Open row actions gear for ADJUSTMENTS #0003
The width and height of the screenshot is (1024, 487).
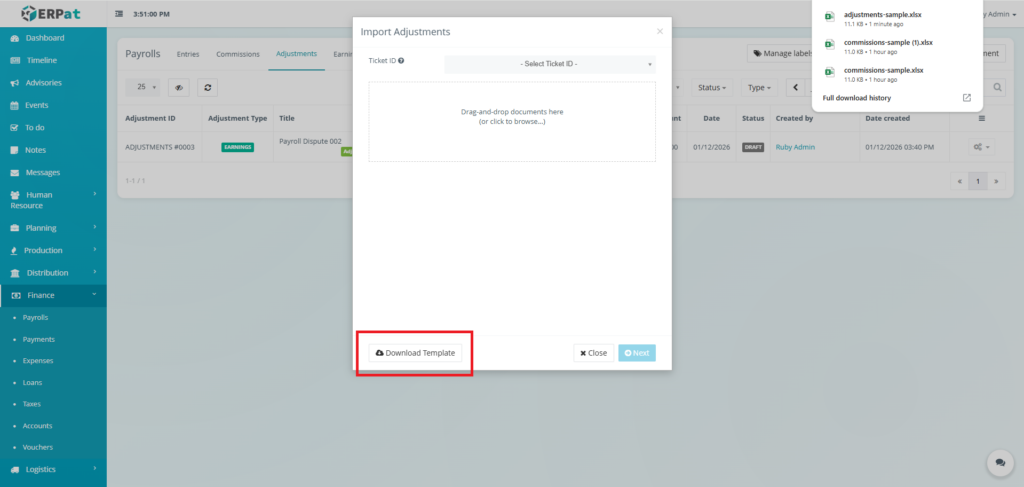click(x=981, y=147)
